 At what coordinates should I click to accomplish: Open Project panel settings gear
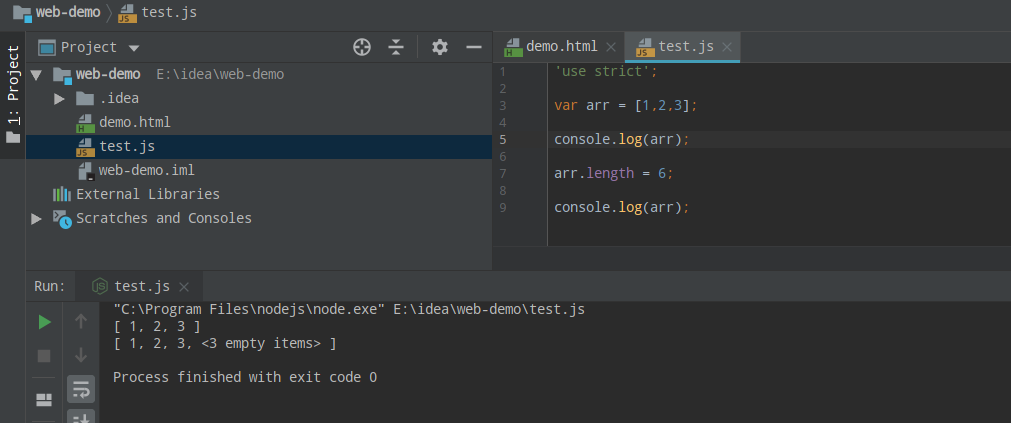click(440, 47)
